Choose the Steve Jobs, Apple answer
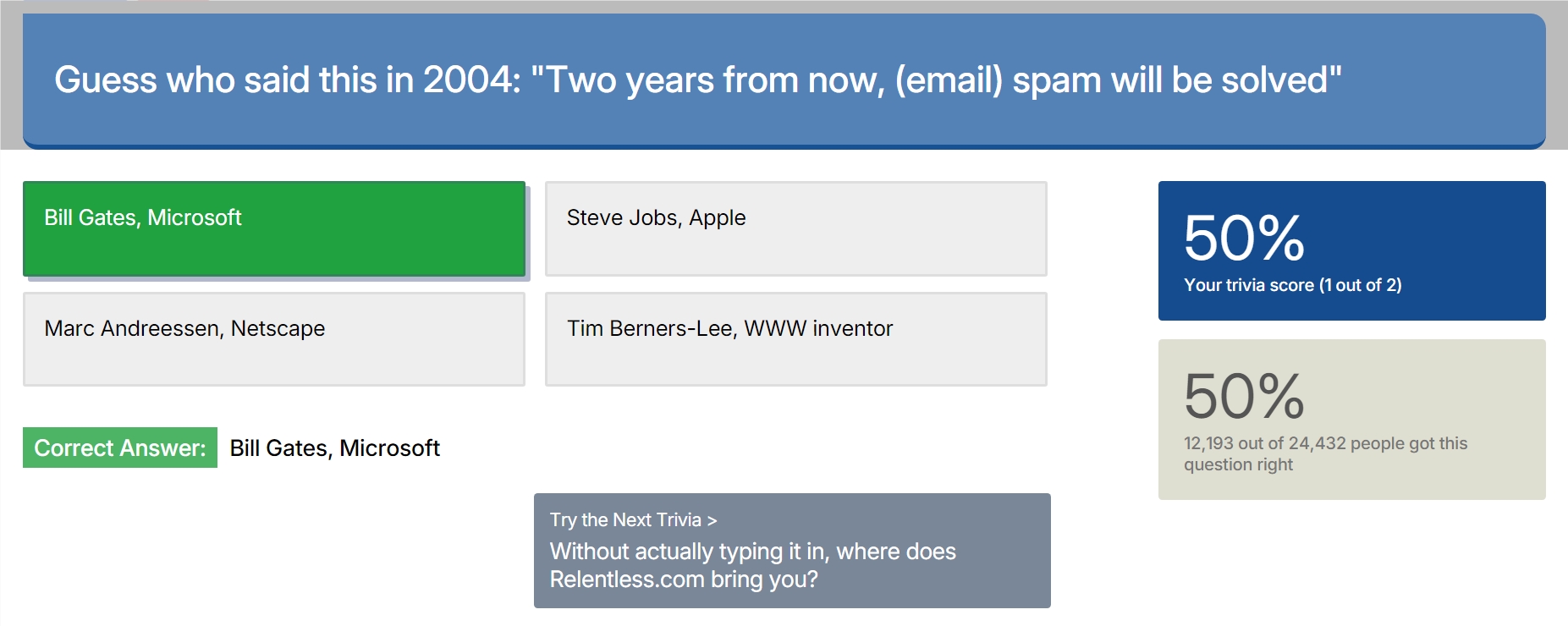The width and height of the screenshot is (1568, 626). pyautogui.click(x=795, y=228)
